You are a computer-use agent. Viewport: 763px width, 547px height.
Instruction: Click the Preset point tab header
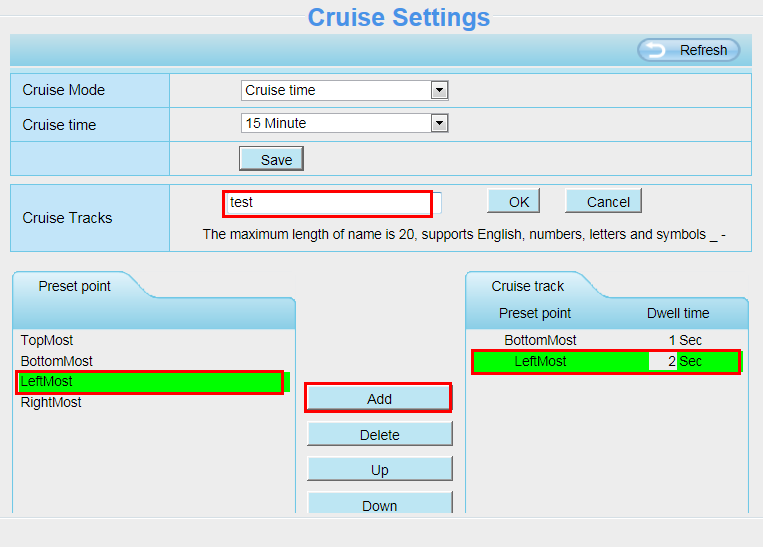pyautogui.click(x=74, y=286)
